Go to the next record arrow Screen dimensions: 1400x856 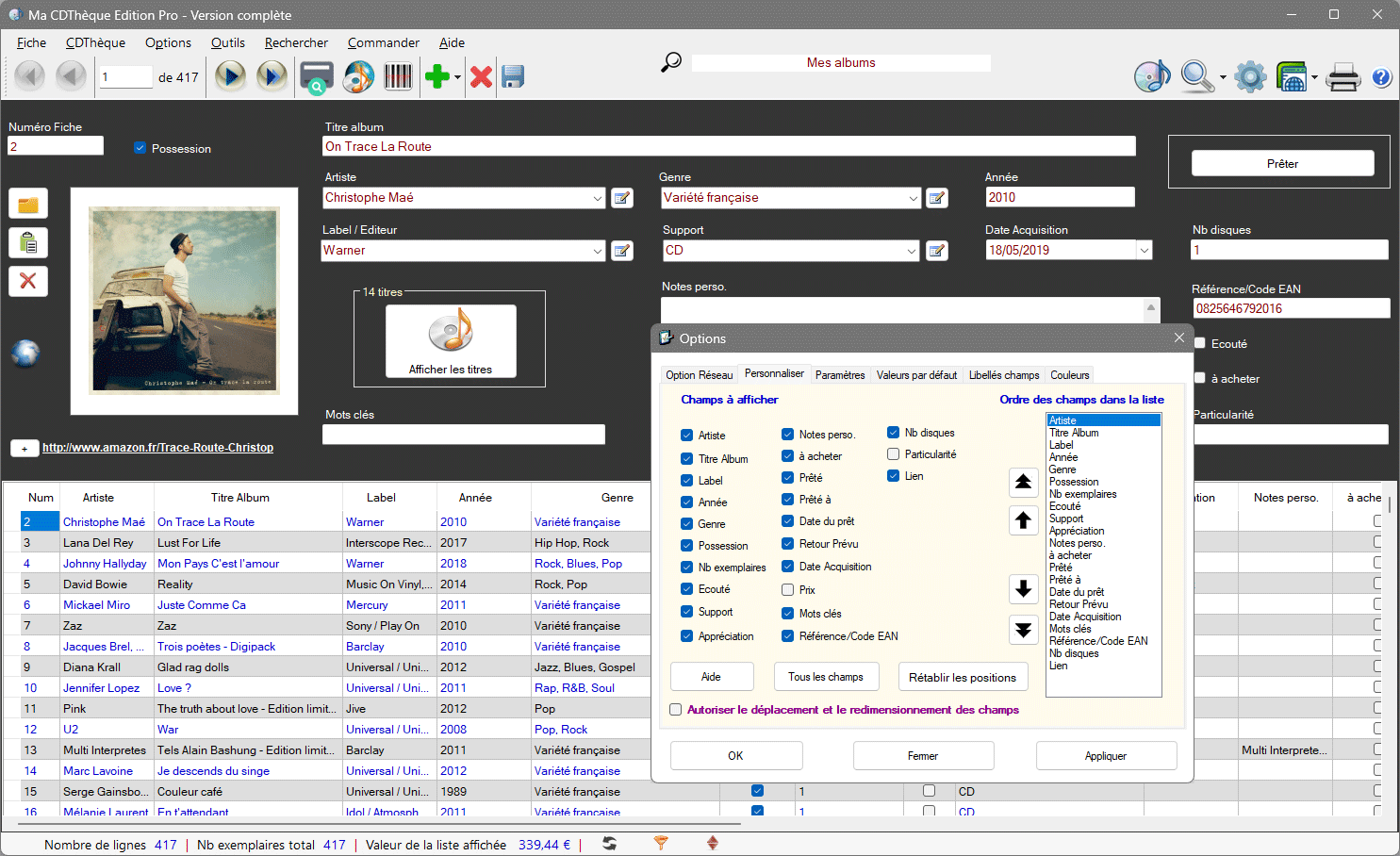(x=230, y=76)
